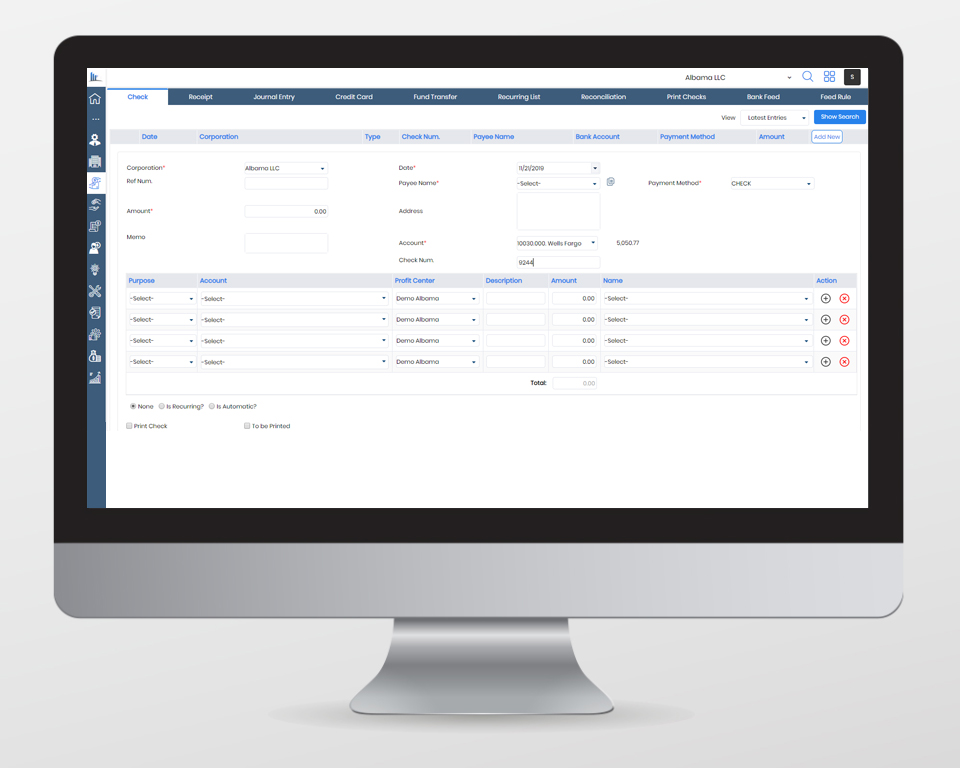Open the magnifier search icon in header
Image resolution: width=960 pixels, height=768 pixels.
[x=807, y=76]
